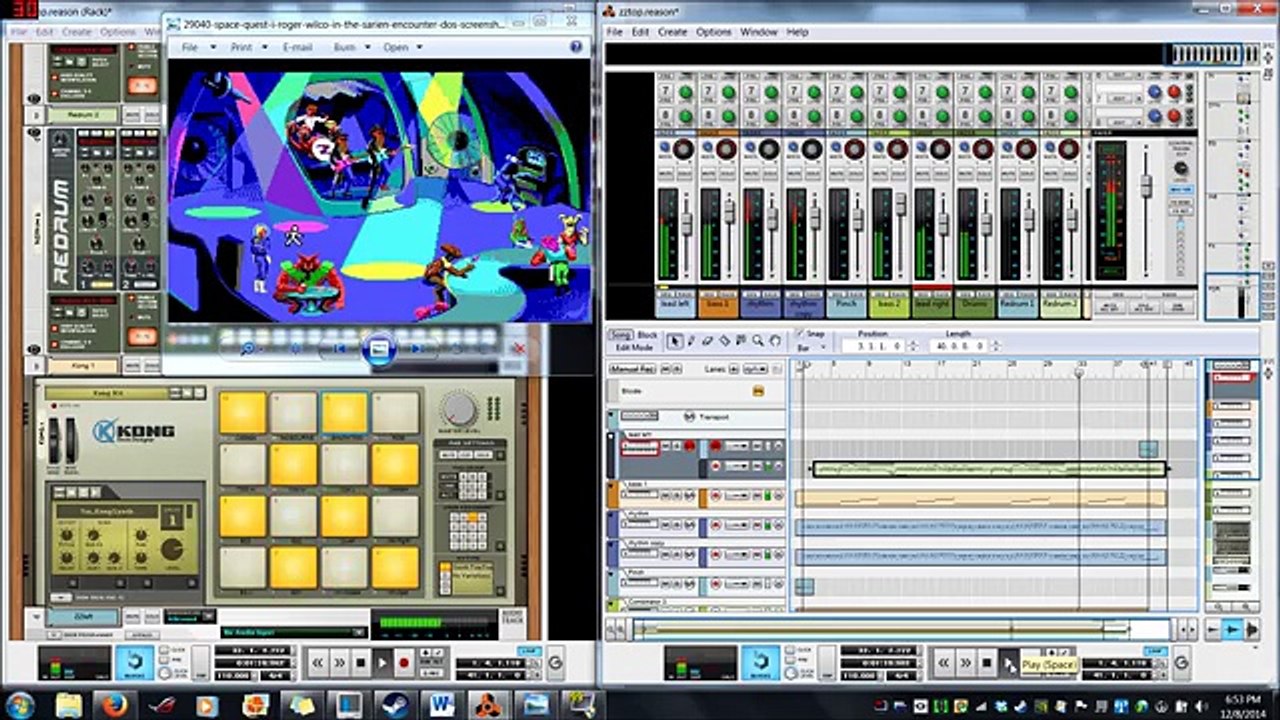Click Rewind in zztop.reason transport
1280x720 pixels.
point(943,662)
